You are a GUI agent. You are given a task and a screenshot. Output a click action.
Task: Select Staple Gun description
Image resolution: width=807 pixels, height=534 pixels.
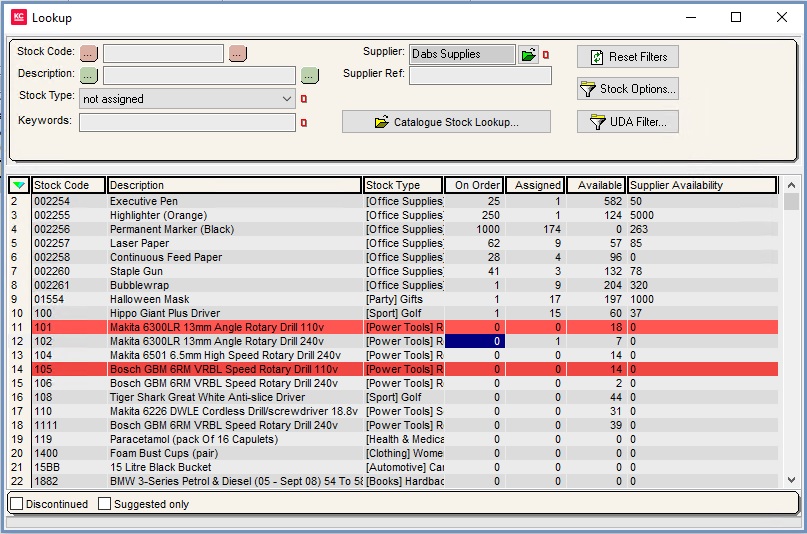136,271
